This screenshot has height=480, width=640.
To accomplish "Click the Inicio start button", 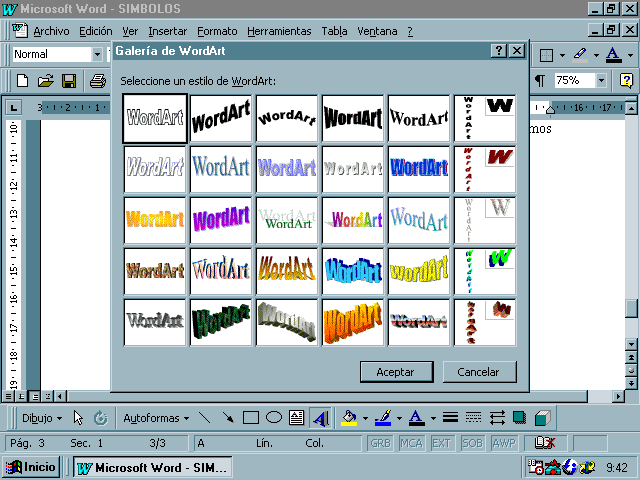I will click(31, 467).
